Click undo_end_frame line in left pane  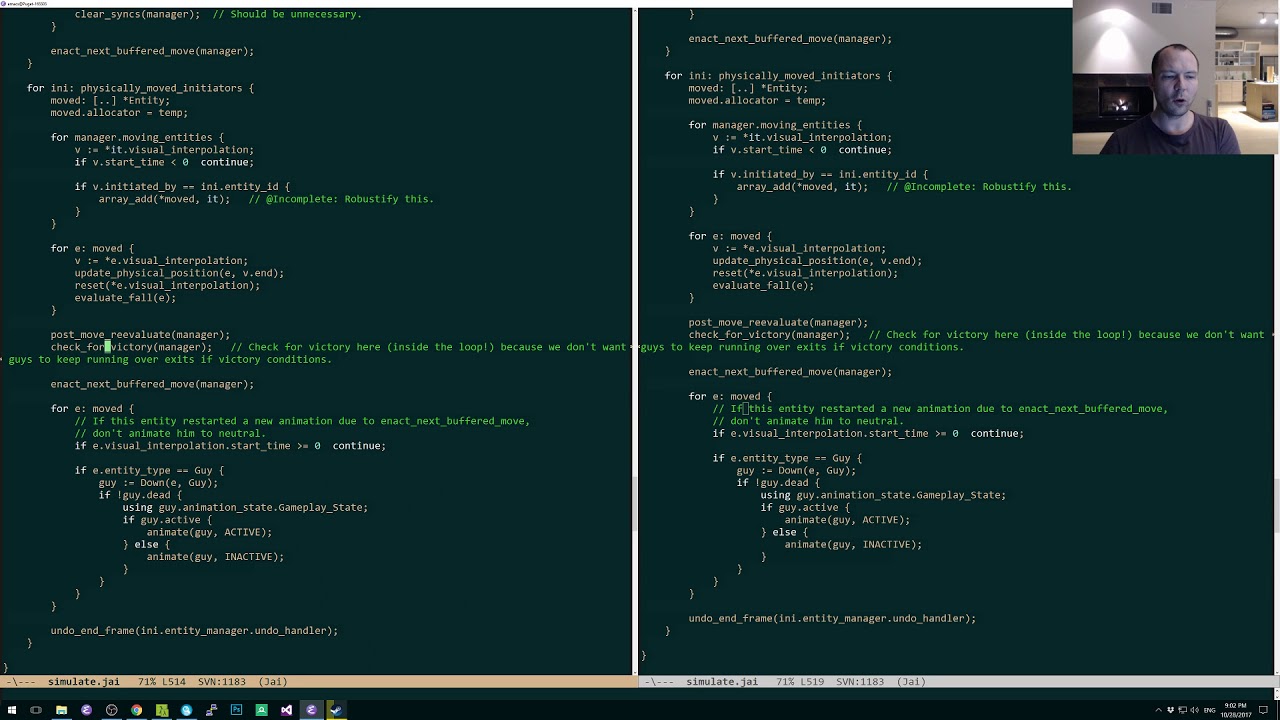click(x=194, y=631)
